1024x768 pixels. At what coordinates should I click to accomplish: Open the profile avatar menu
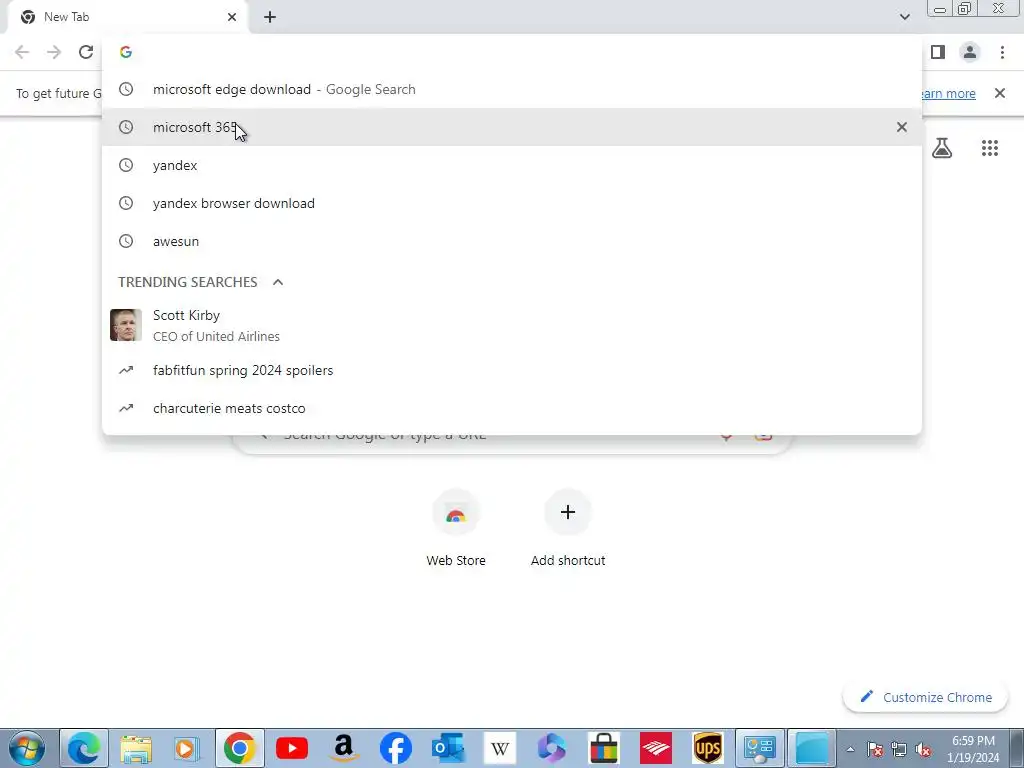point(970,52)
